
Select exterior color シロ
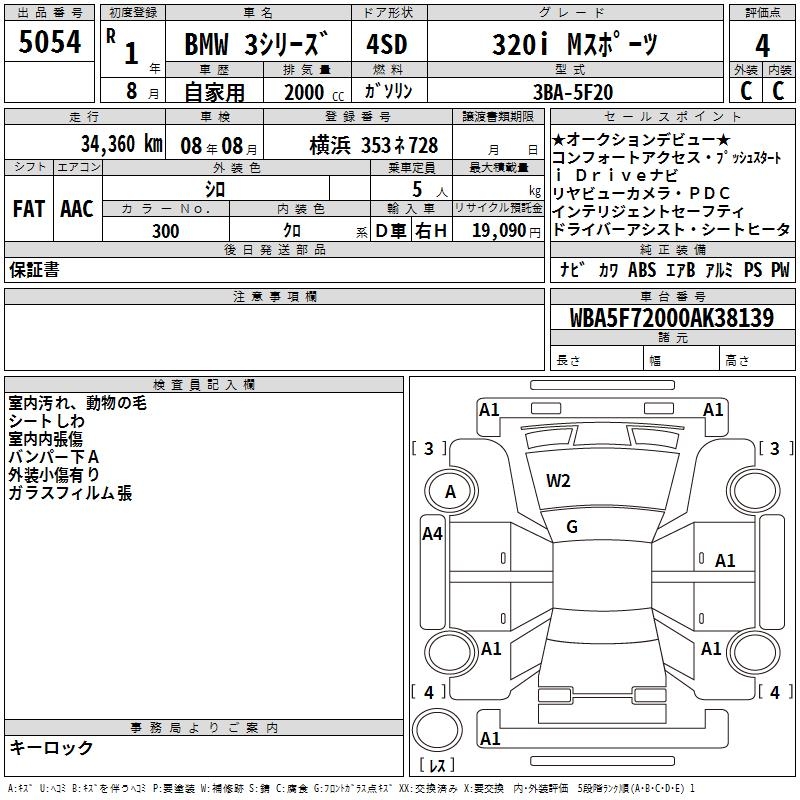pos(215,189)
